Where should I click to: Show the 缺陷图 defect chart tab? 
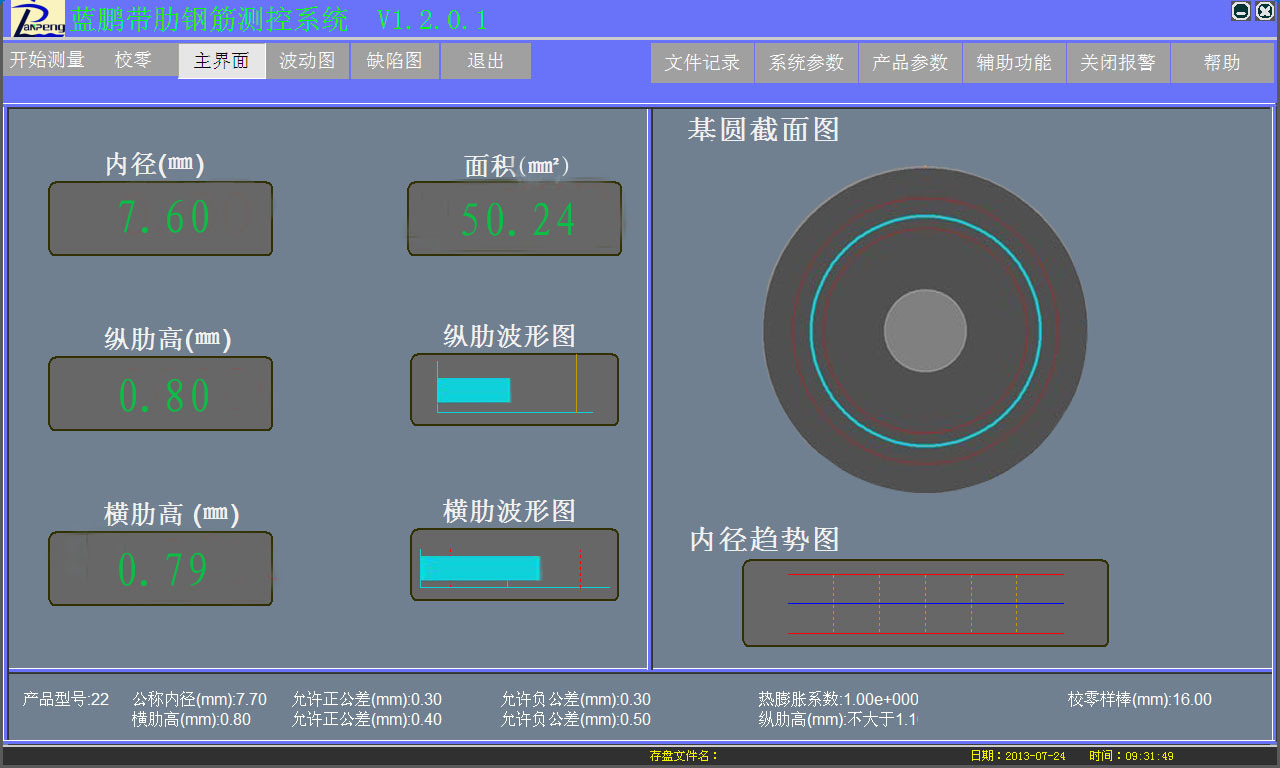click(394, 61)
